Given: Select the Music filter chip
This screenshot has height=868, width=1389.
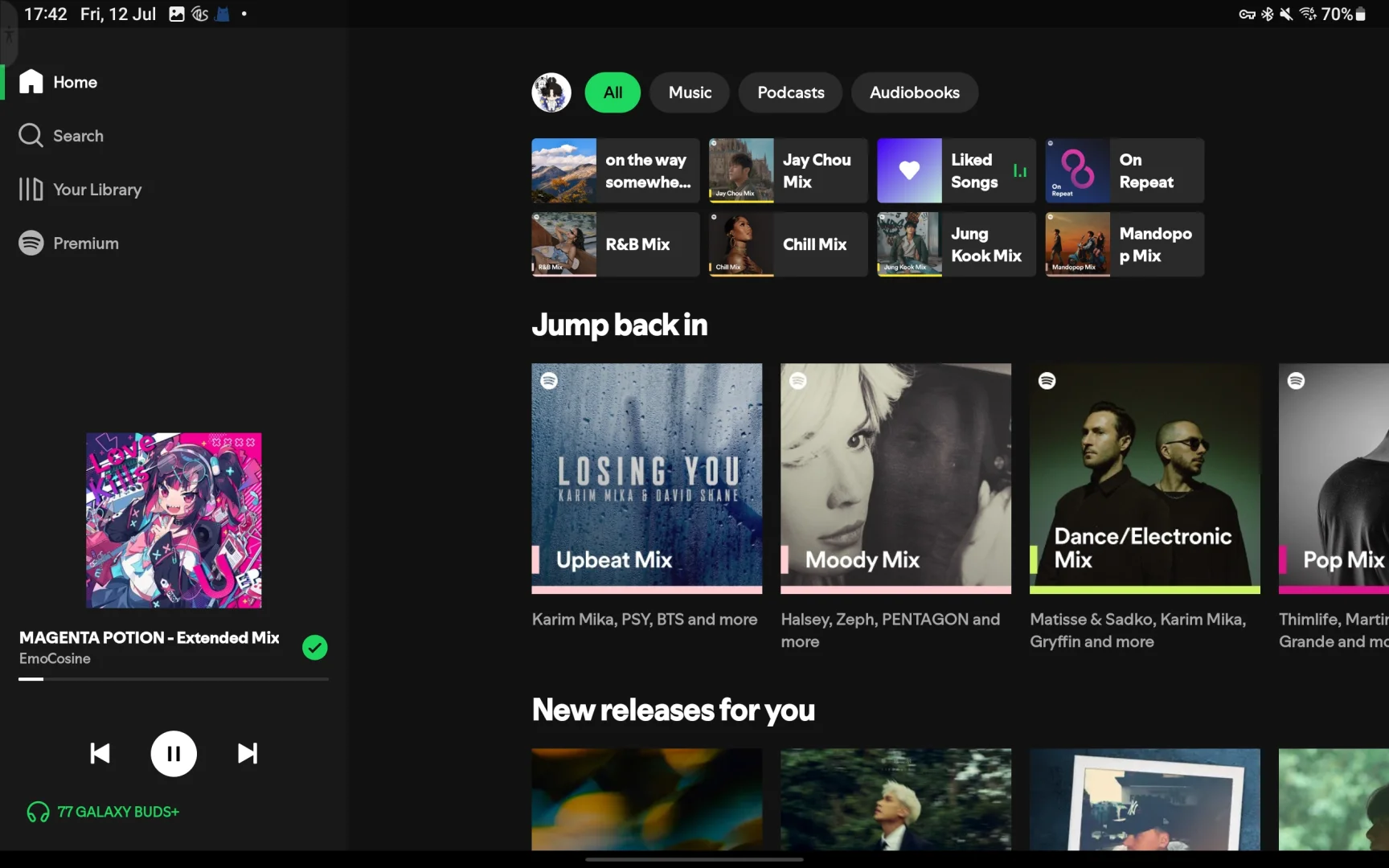Looking at the screenshot, I should click(690, 92).
